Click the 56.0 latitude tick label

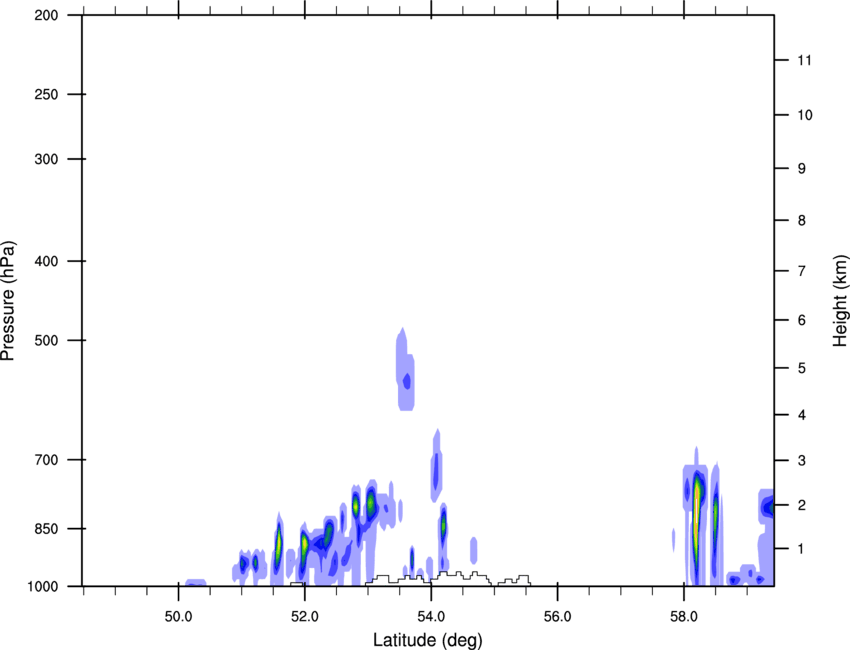click(557, 617)
